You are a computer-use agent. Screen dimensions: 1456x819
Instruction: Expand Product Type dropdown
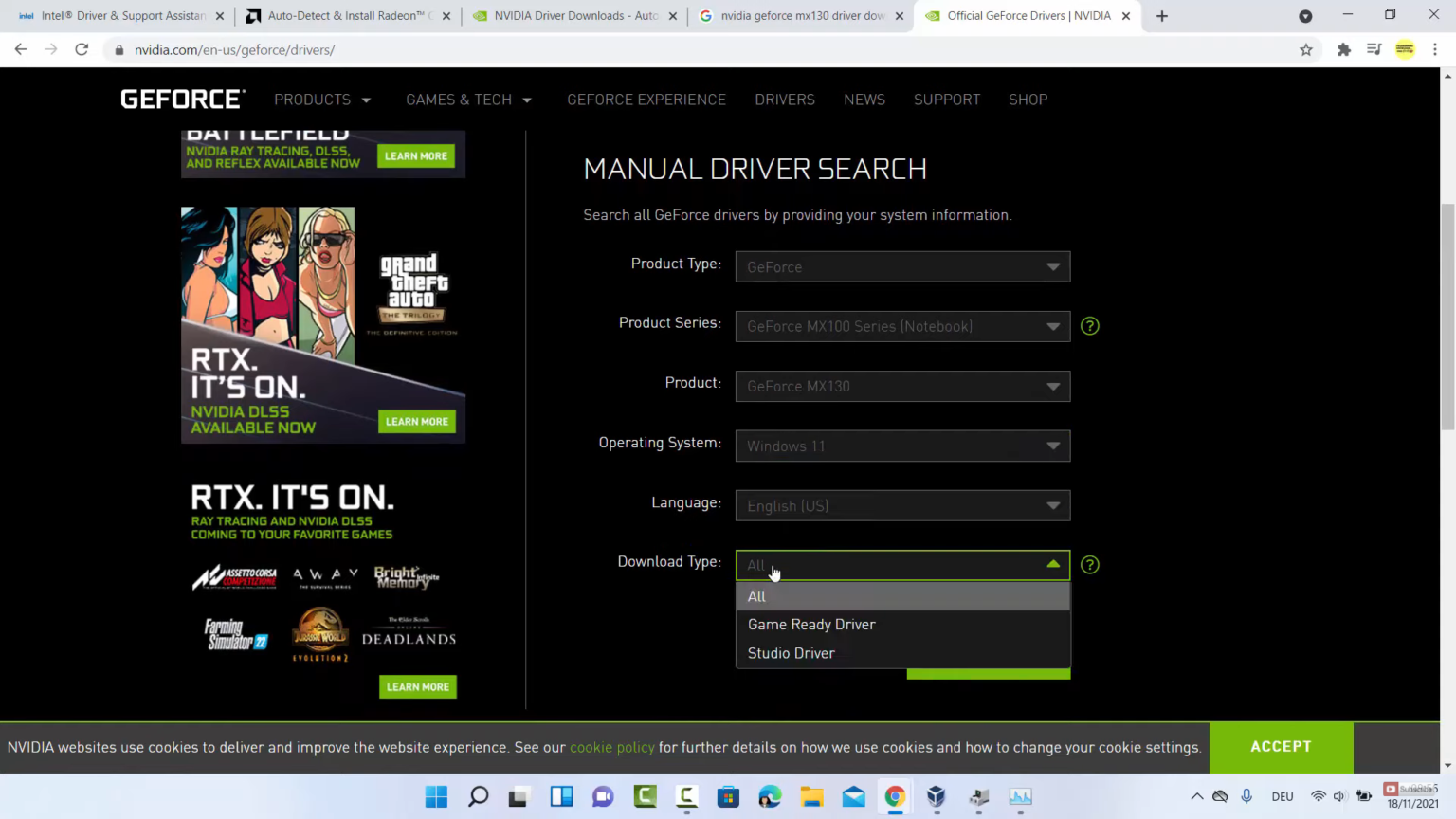902,266
